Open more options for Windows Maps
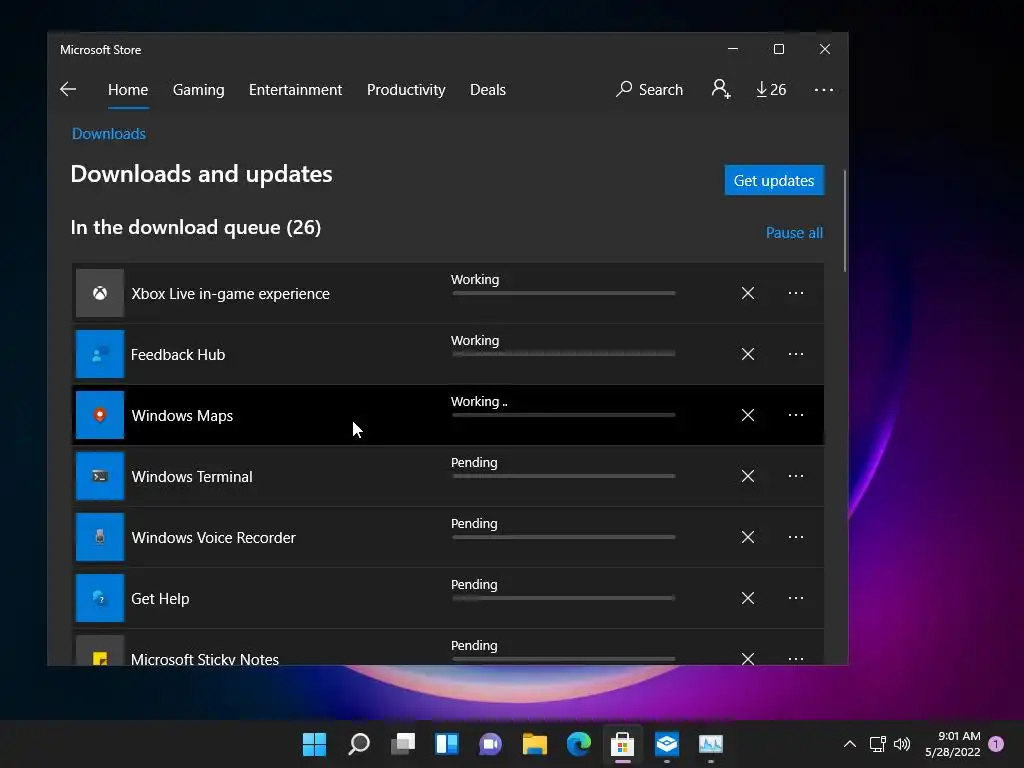The height and width of the screenshot is (768, 1024). [x=795, y=415]
